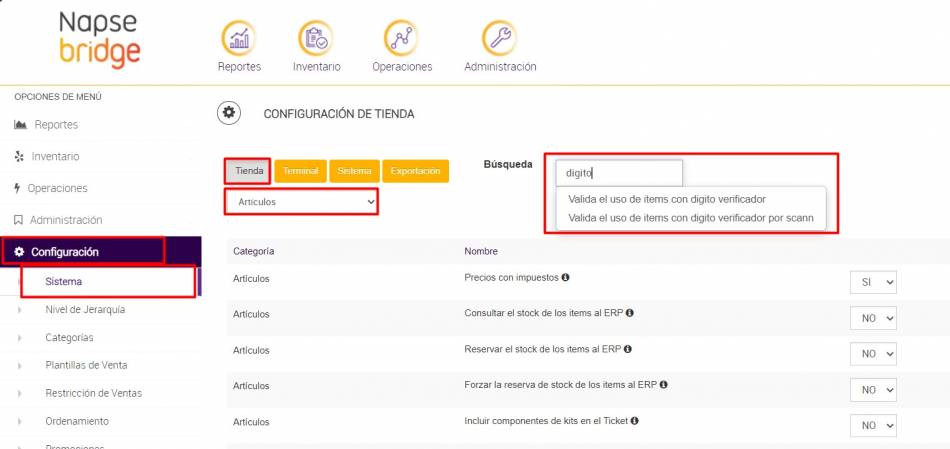
Task: Click the Inventario clipboard icon
Action: click(x=316, y=39)
